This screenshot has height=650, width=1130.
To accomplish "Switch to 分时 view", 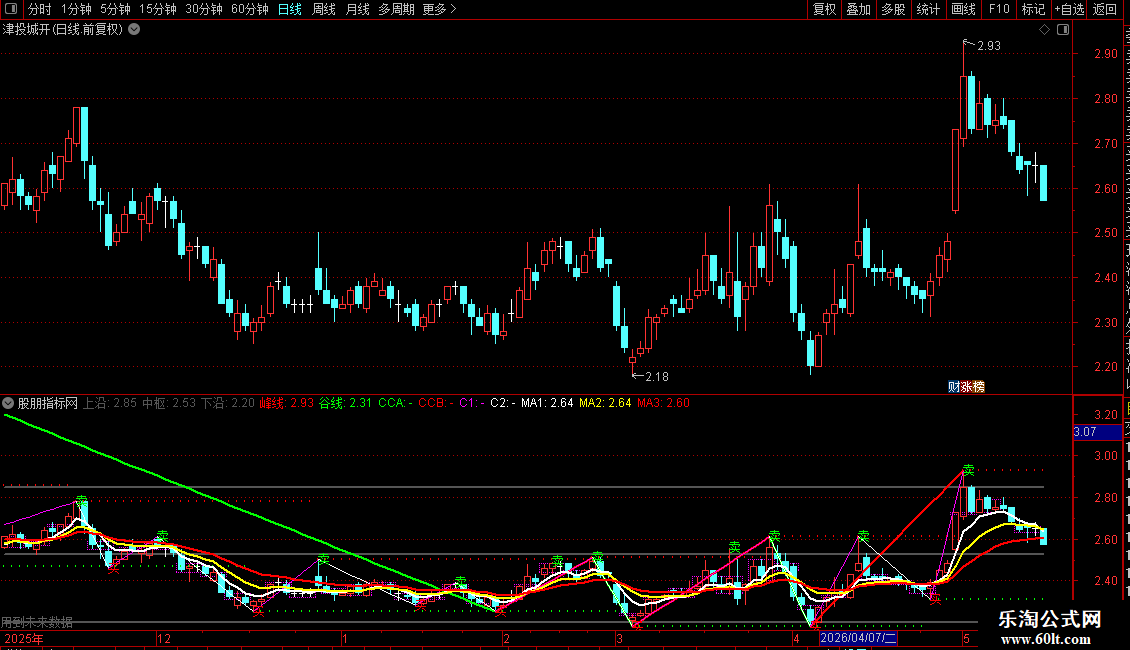I will [x=40, y=9].
